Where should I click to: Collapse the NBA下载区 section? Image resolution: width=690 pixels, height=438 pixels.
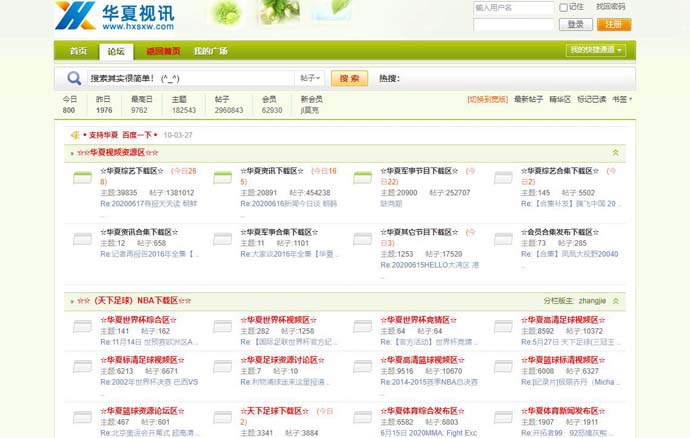pyautogui.click(x=616, y=301)
